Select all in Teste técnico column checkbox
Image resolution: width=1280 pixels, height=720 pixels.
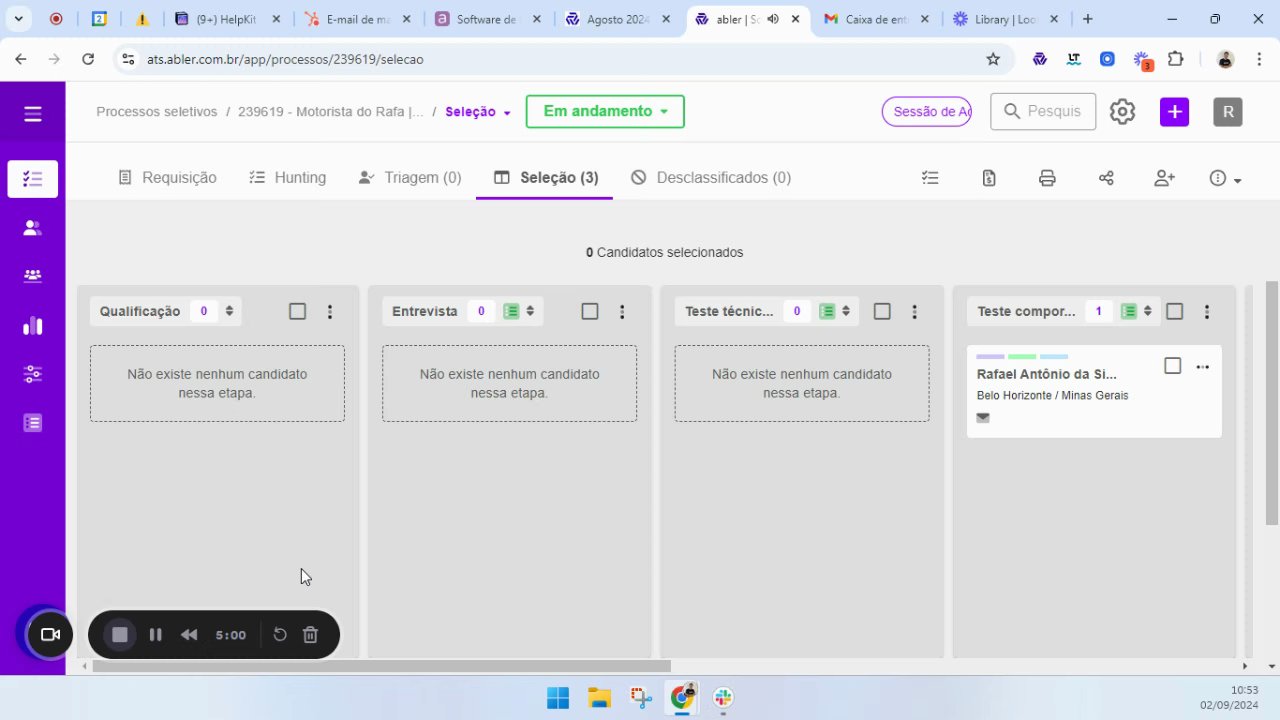[882, 311]
